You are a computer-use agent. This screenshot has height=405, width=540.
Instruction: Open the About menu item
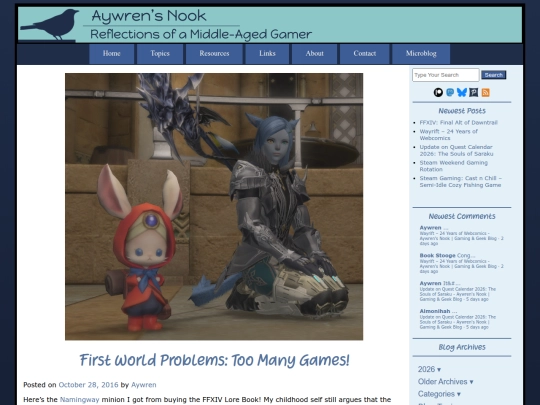314,54
